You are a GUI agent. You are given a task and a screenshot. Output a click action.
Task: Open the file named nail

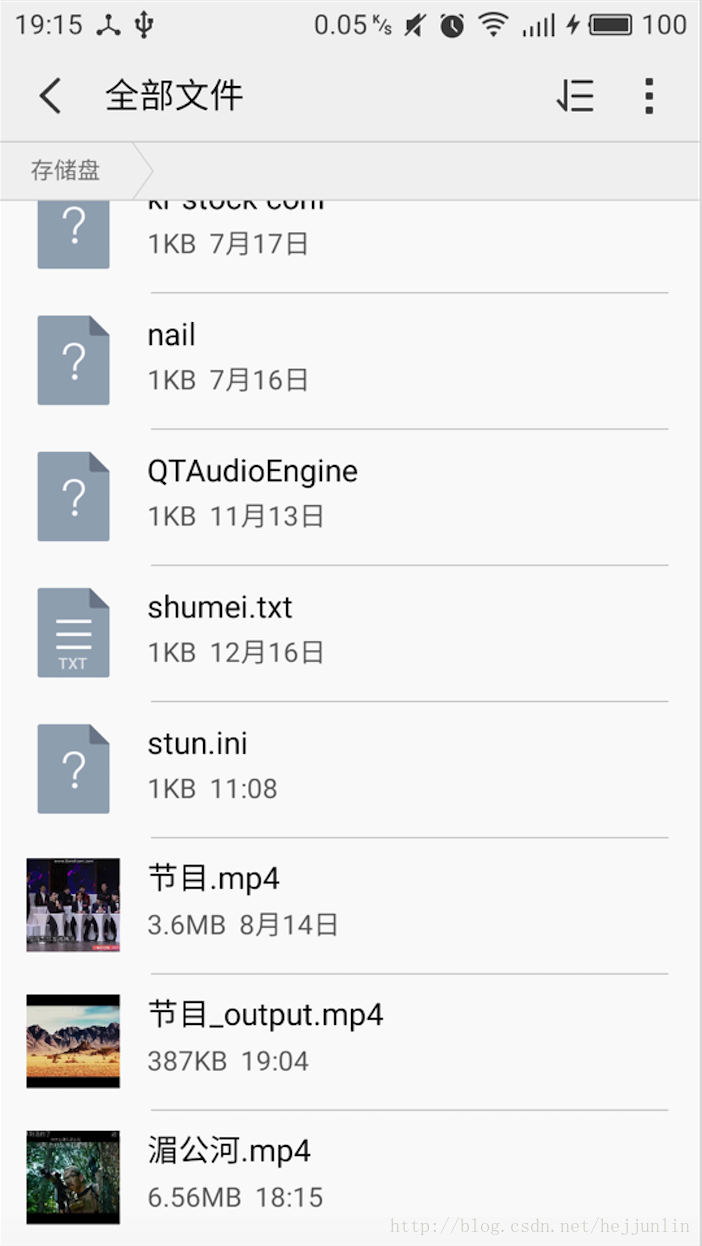[x=171, y=335]
